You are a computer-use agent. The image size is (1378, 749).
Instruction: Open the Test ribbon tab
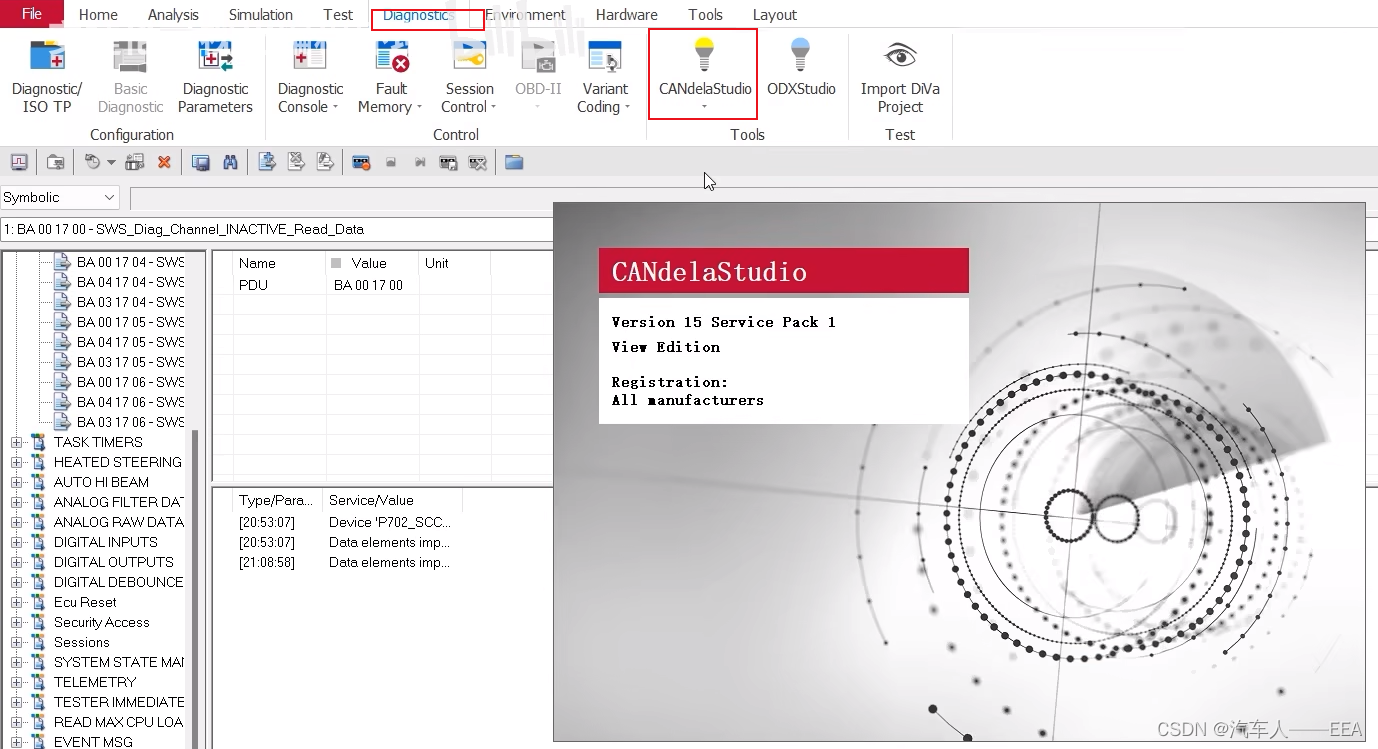(338, 15)
